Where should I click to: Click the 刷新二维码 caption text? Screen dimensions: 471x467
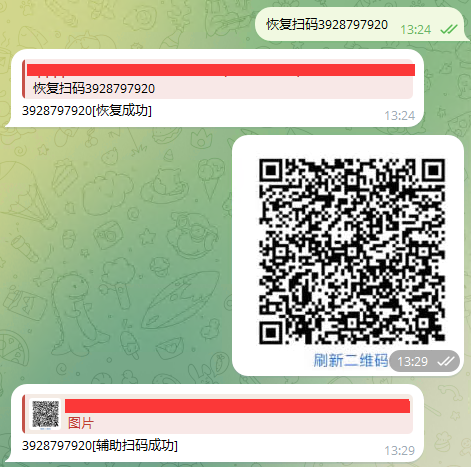[350, 360]
